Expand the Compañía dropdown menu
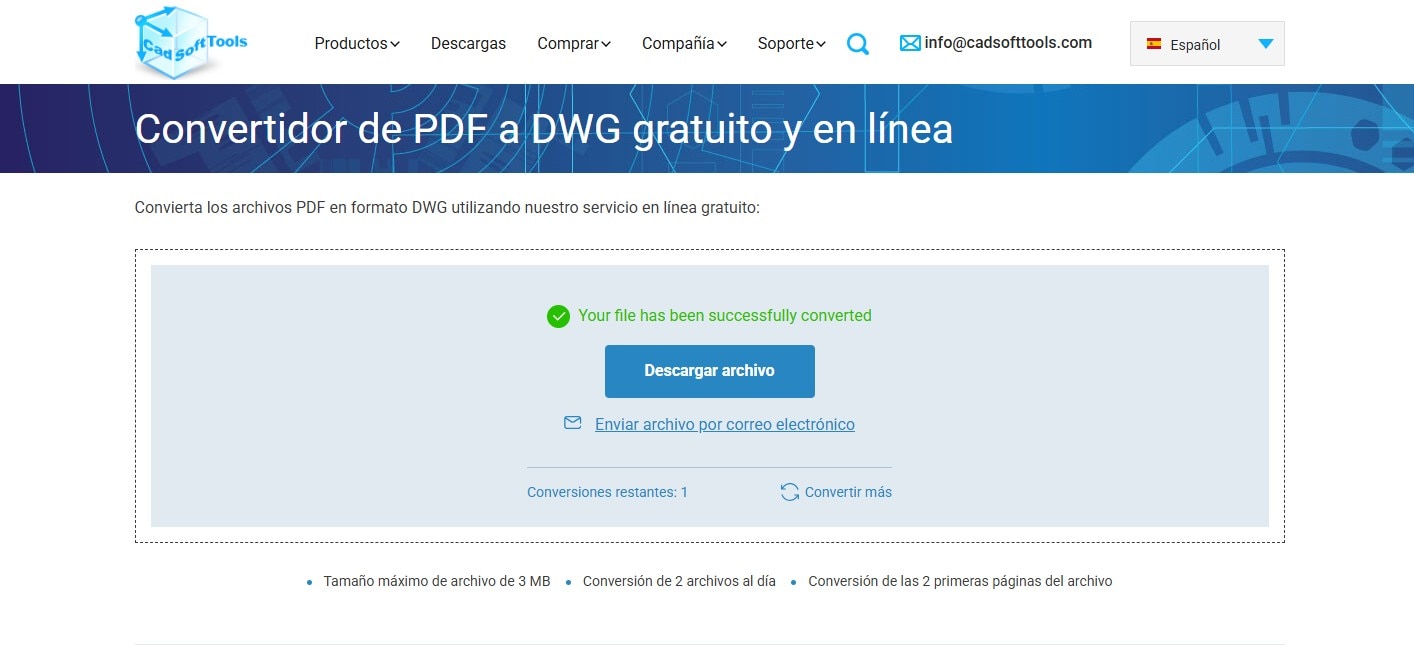The width and height of the screenshot is (1414, 647). 684,44
